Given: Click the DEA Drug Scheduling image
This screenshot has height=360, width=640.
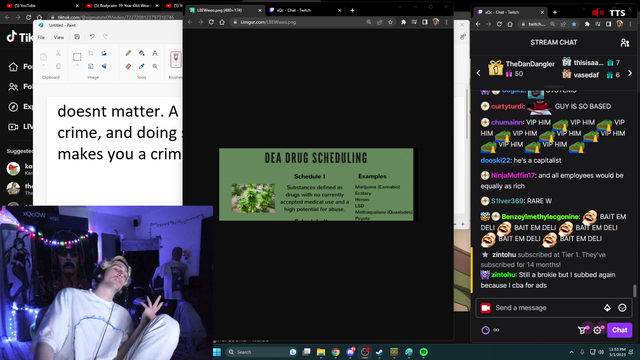Looking at the screenshot, I should 316,184.
